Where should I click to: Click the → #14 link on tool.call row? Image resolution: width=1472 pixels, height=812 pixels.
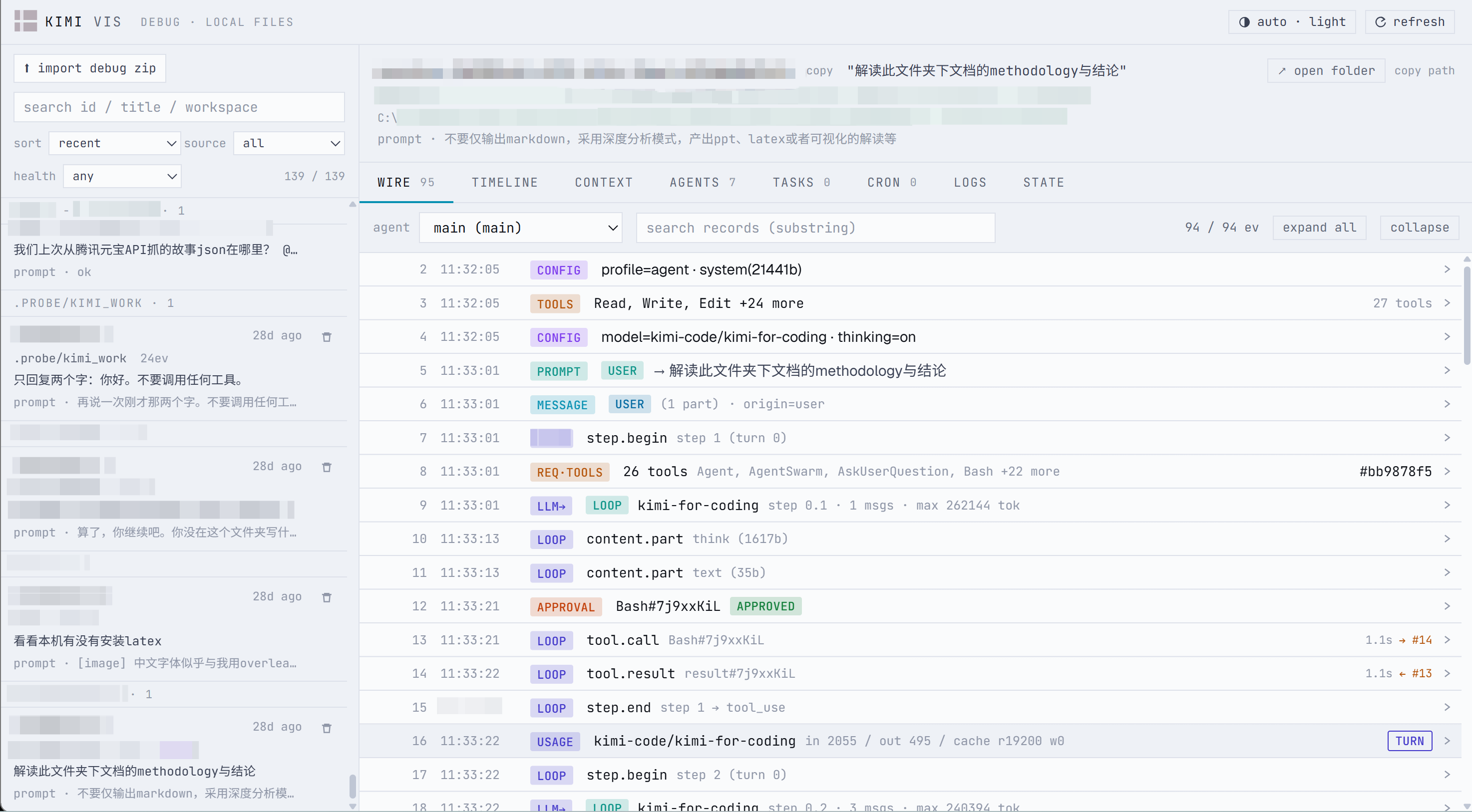1415,639
